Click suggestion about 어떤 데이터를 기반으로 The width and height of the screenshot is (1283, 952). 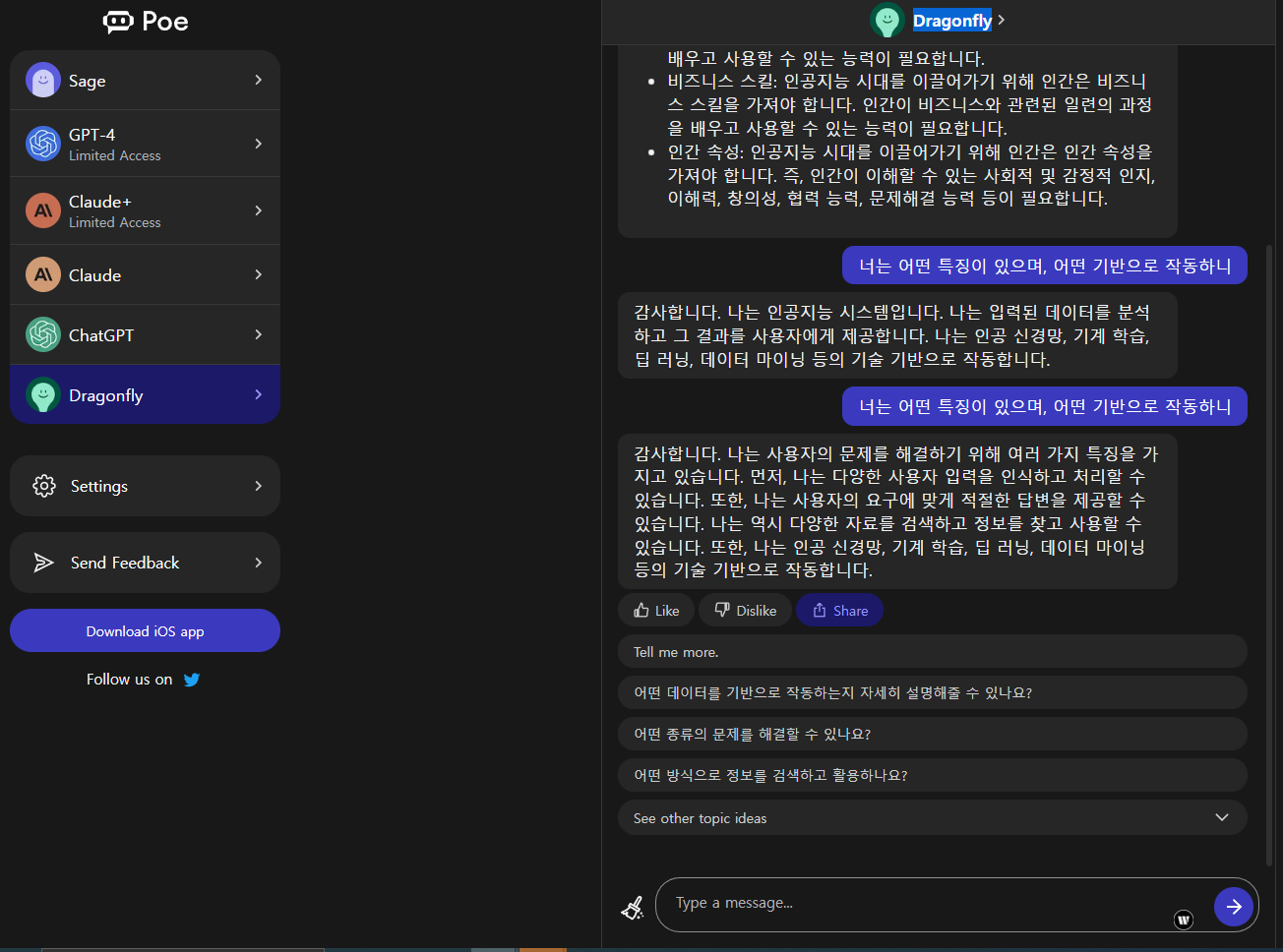click(933, 692)
